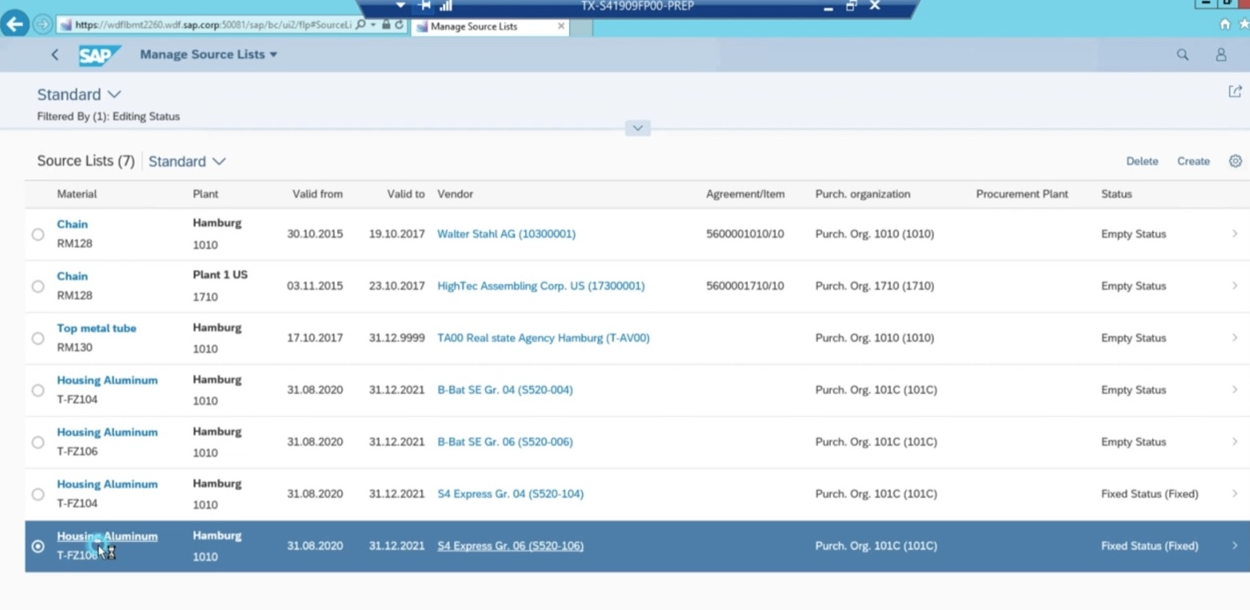Open details arrow for S4 Express Gr. 04 row

tap(1235, 494)
